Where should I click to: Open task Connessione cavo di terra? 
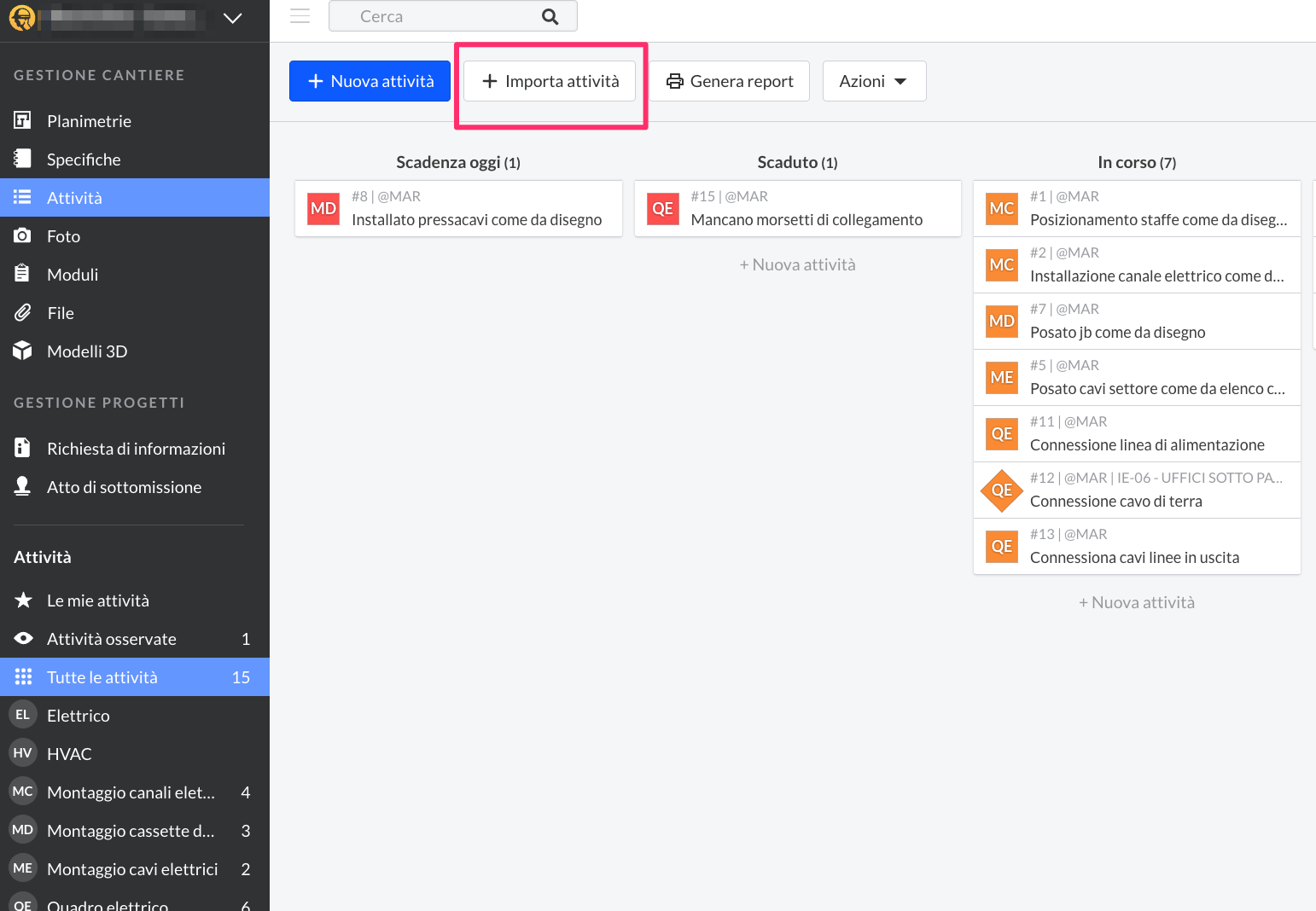pyautogui.click(x=1115, y=502)
